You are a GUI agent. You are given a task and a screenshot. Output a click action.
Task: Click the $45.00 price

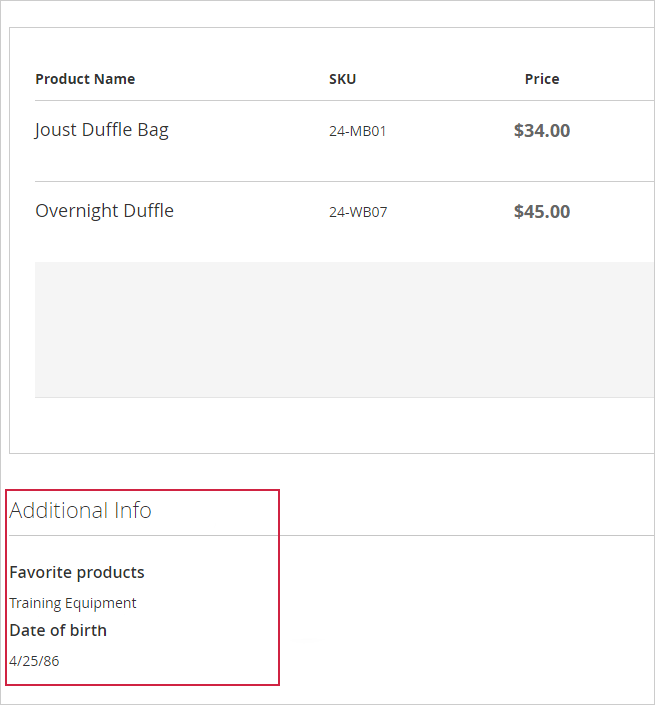(x=541, y=212)
